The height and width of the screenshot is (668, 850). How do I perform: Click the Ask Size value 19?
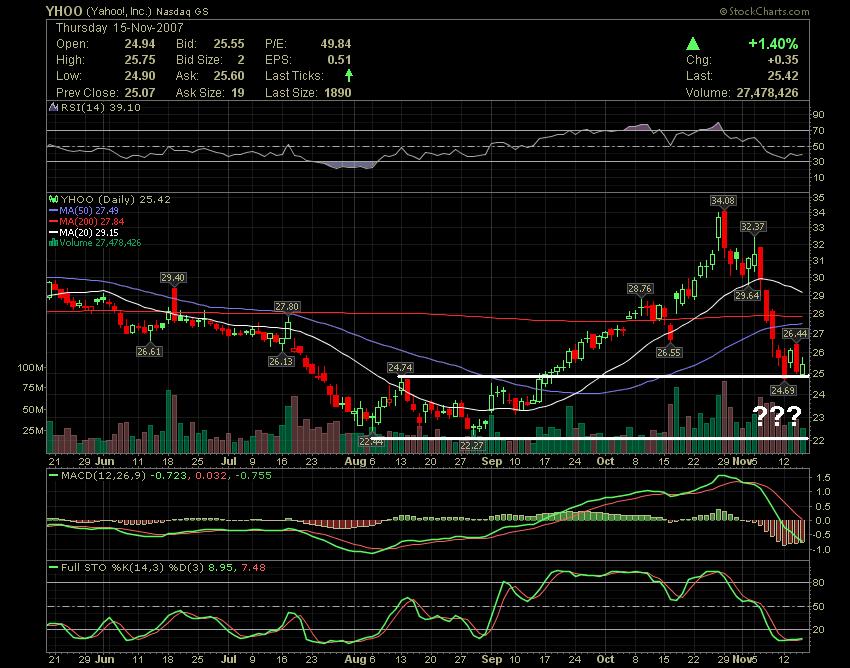tap(237, 93)
